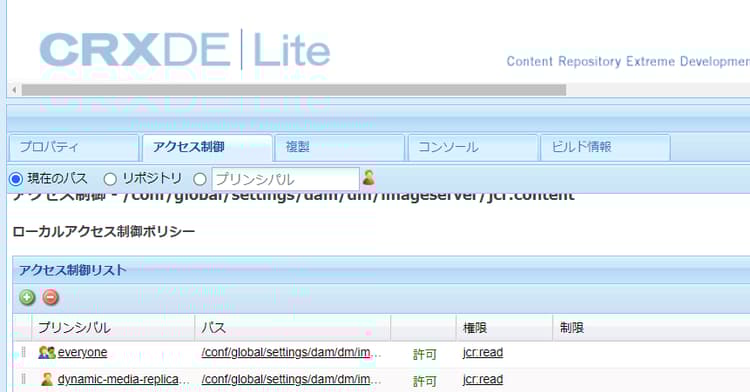Image resolution: width=750 pixels, height=392 pixels.
Task: Click the everyone principal link
Action: 82,352
